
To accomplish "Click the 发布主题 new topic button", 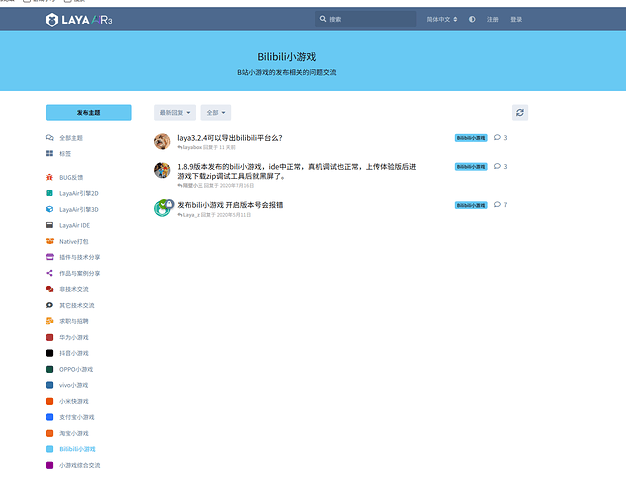I will pyautogui.click(x=89, y=113).
